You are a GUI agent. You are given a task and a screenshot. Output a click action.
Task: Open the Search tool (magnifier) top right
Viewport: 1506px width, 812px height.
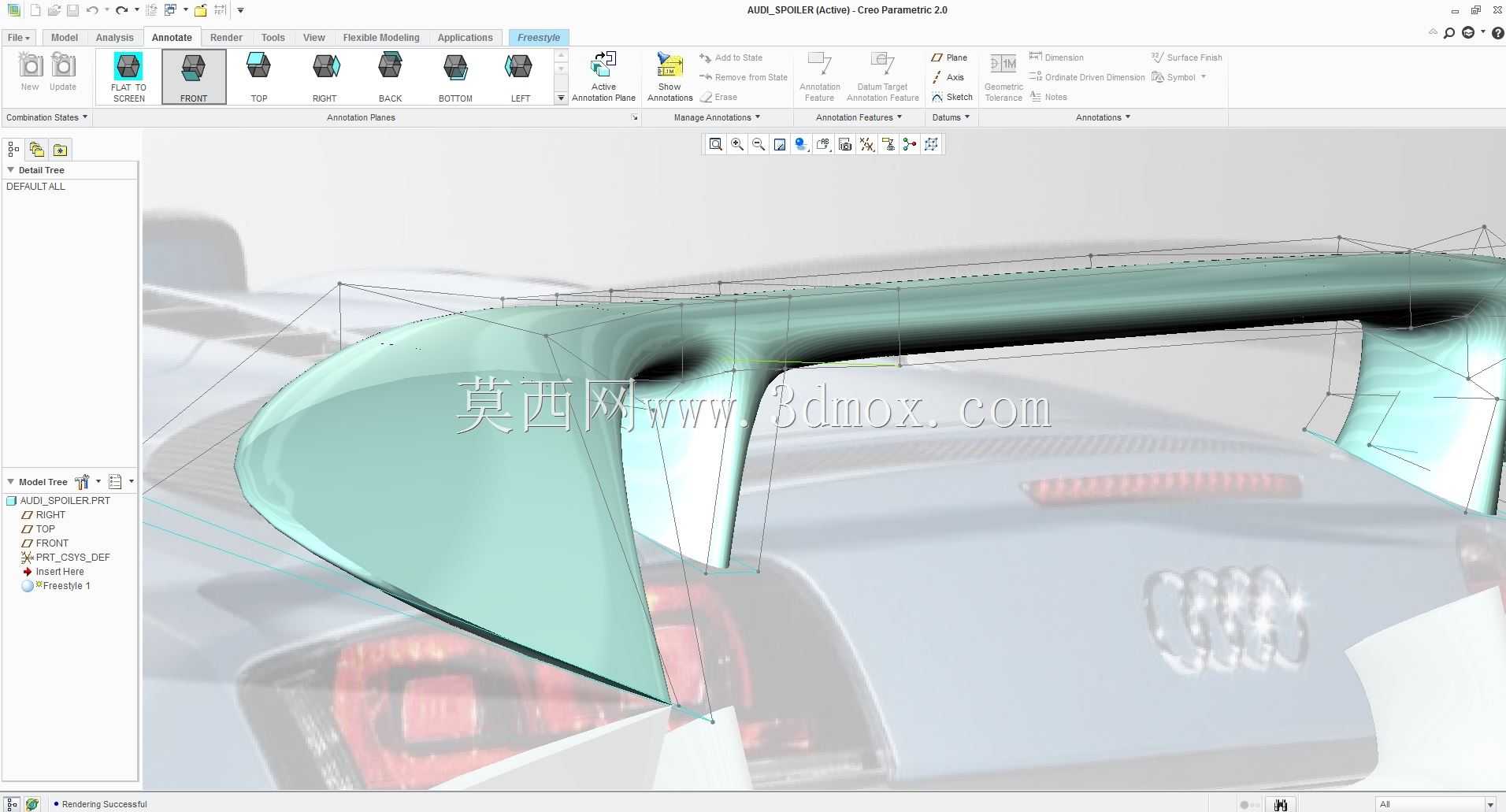click(1449, 33)
